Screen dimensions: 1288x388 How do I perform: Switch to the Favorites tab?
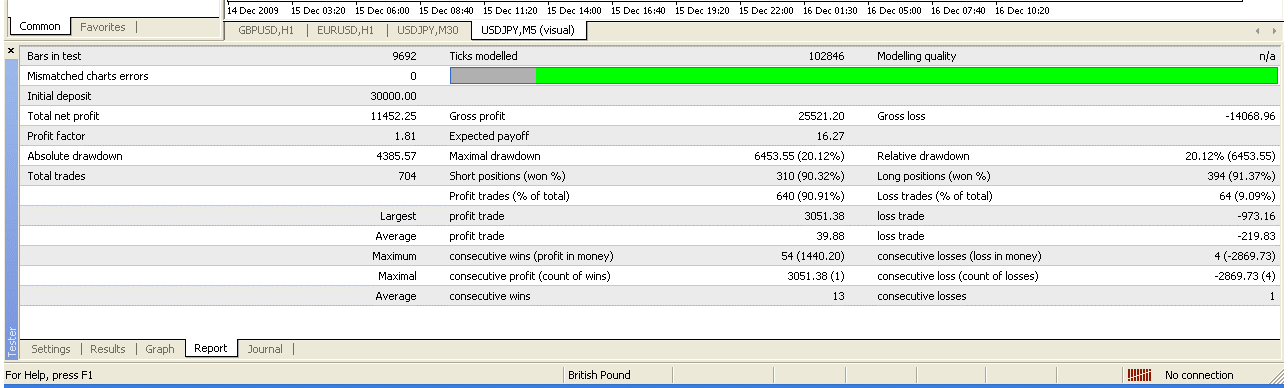tap(103, 27)
